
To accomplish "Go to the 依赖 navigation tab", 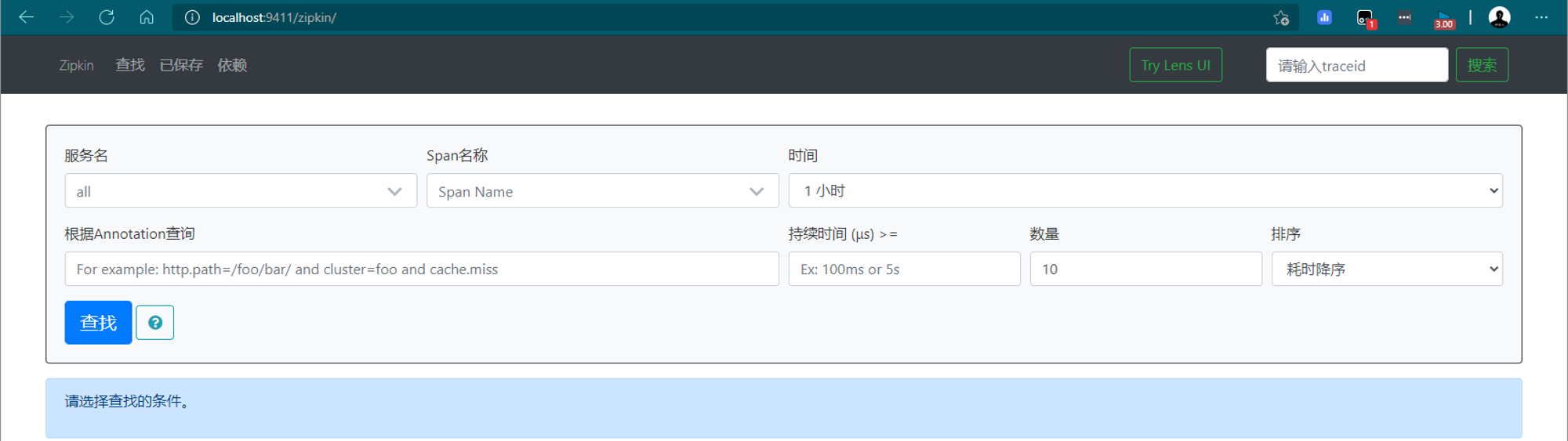I will tap(232, 65).
